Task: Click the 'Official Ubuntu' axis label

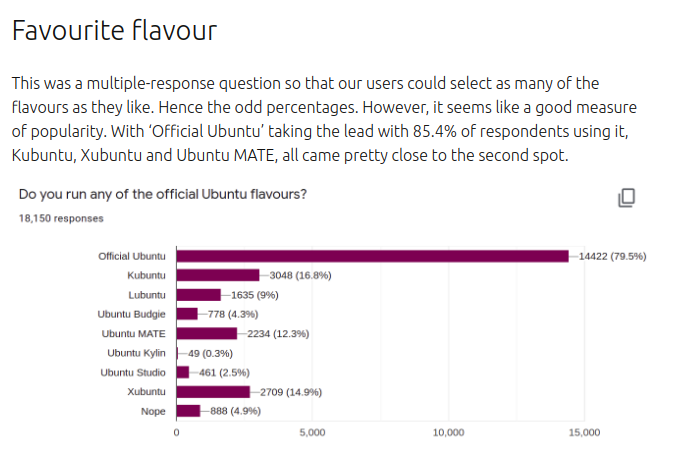Action: [x=132, y=256]
